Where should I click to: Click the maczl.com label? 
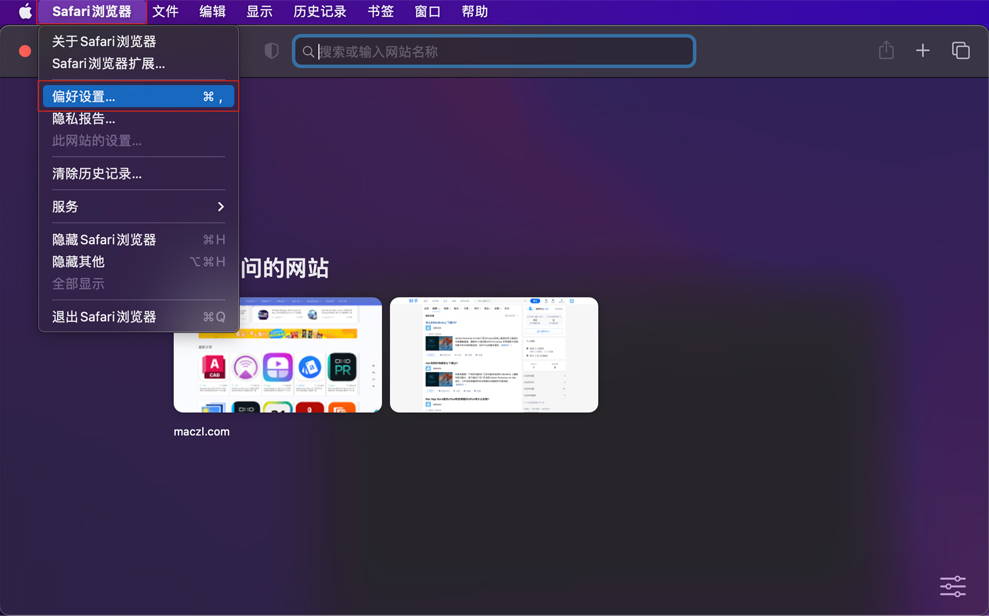202,432
